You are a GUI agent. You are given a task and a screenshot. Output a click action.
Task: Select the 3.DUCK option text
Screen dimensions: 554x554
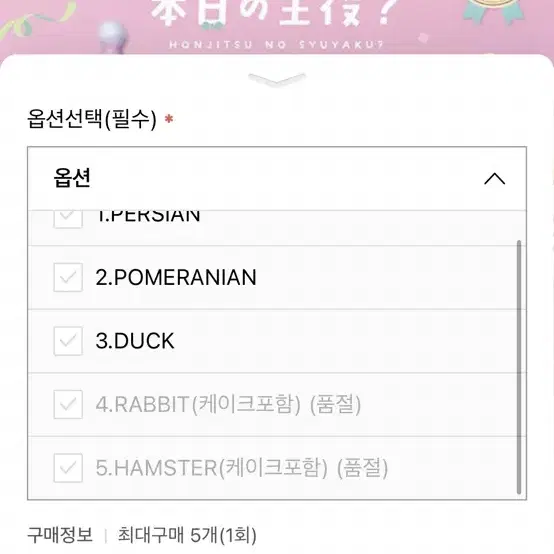[x=135, y=341]
